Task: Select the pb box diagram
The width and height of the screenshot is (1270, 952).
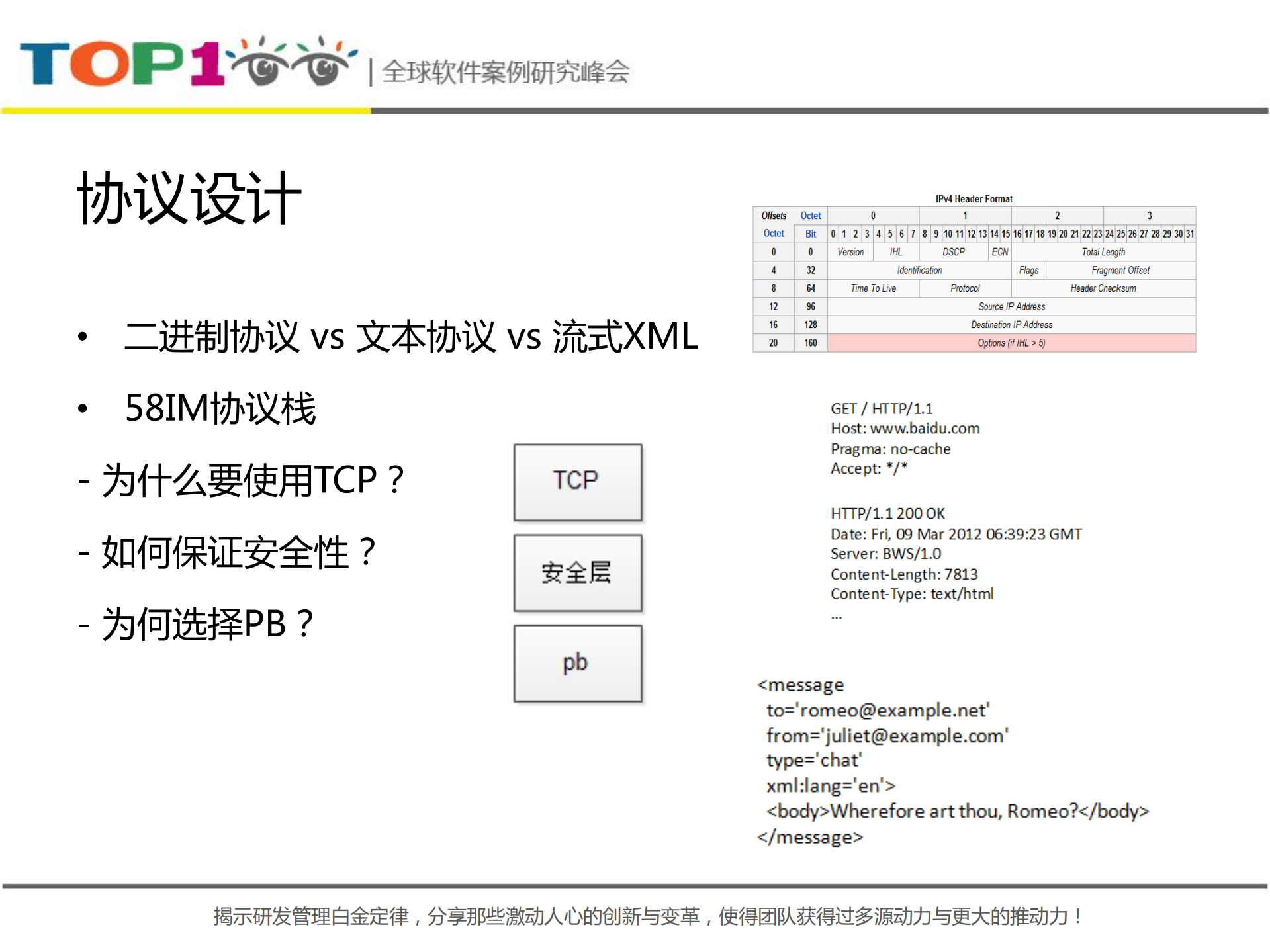Action: click(x=576, y=662)
